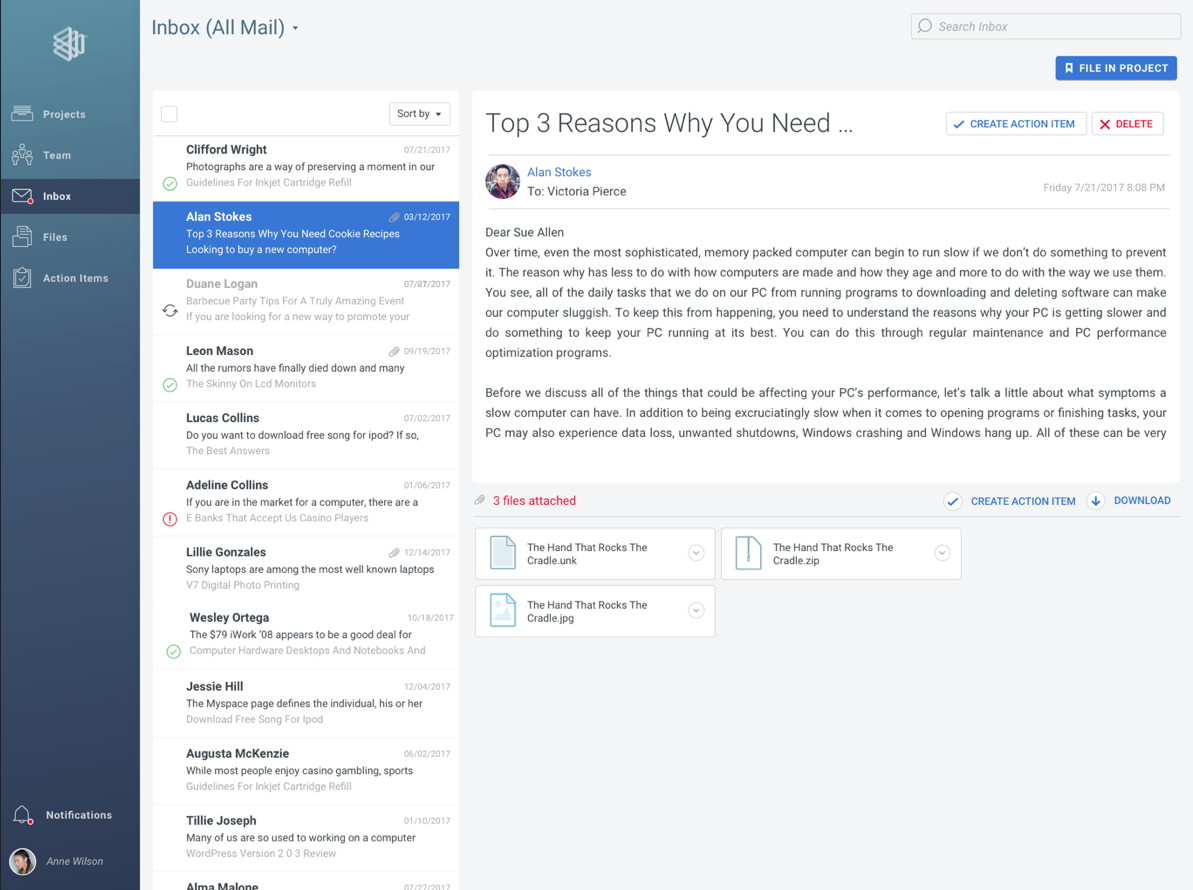Open the Sort by dropdown
The image size is (1193, 890).
(x=419, y=114)
